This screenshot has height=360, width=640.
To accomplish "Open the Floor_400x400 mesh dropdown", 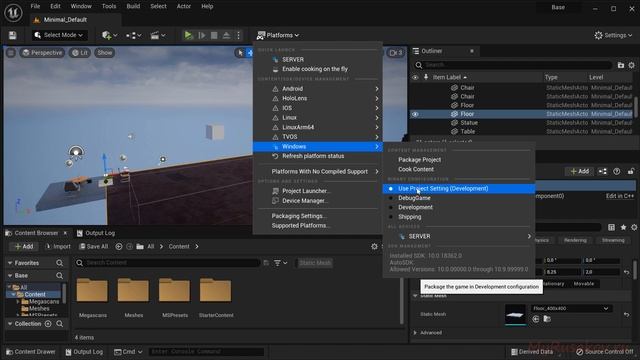I will 571,309.
